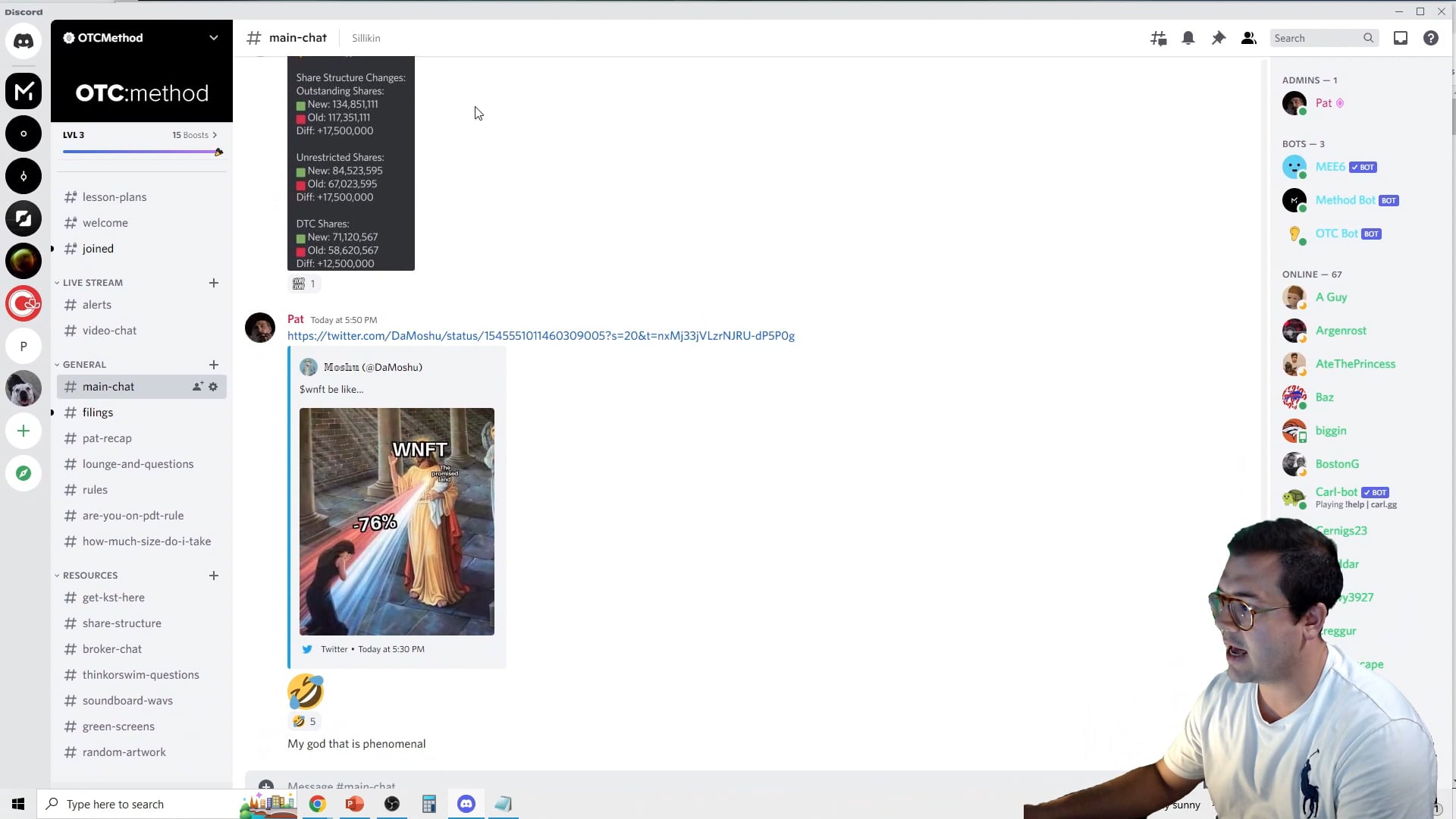Open the DaMoshu Twitter status link

tap(541, 336)
